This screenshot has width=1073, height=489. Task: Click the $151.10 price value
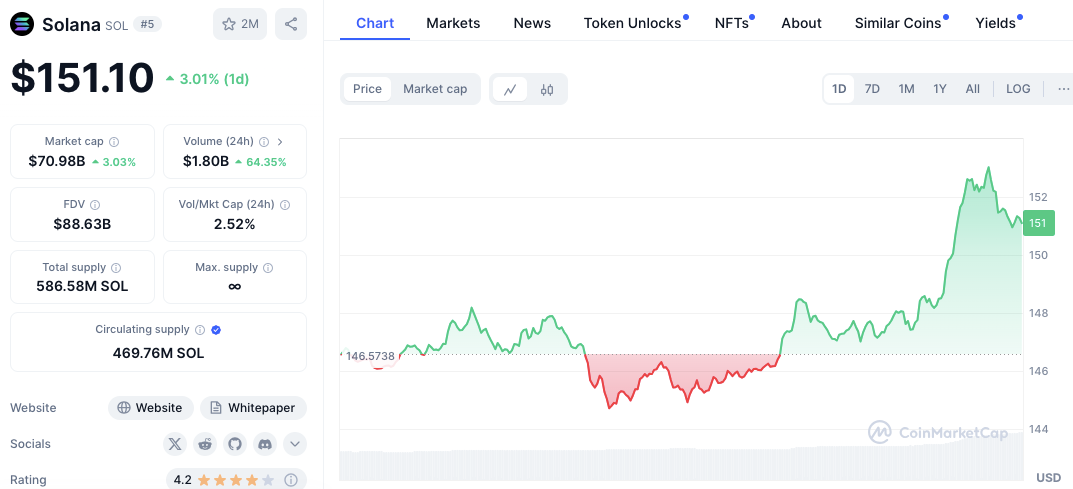click(82, 77)
